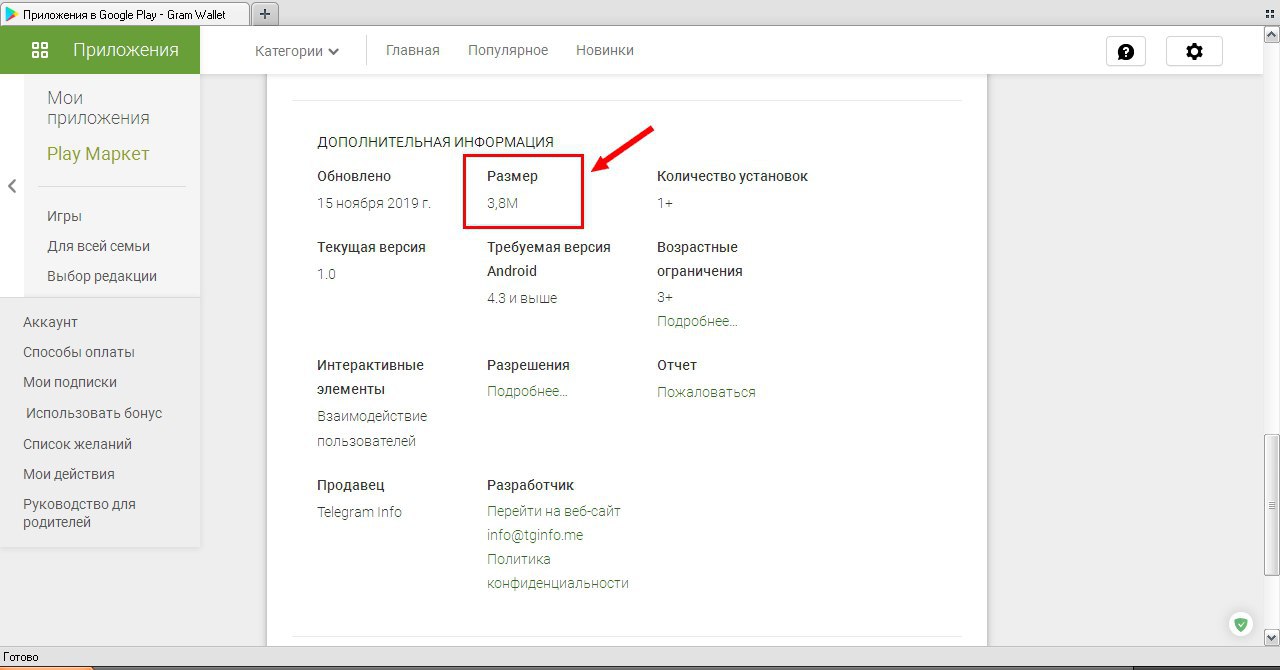
Task: Click '4.3 и выше' Android version text
Action: [x=522, y=298]
